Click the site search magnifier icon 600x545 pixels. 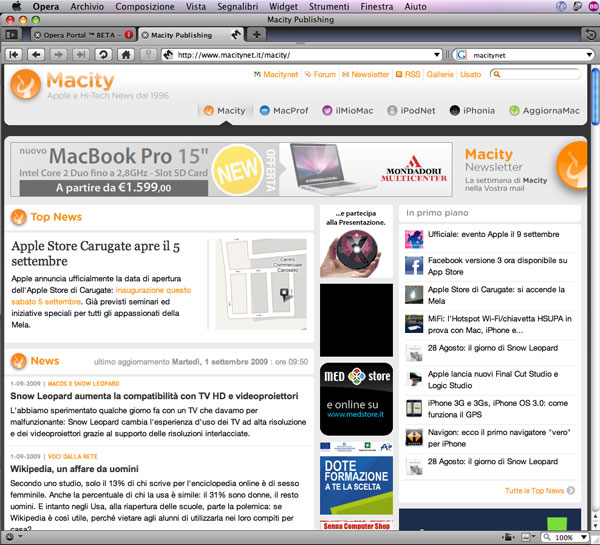(497, 74)
